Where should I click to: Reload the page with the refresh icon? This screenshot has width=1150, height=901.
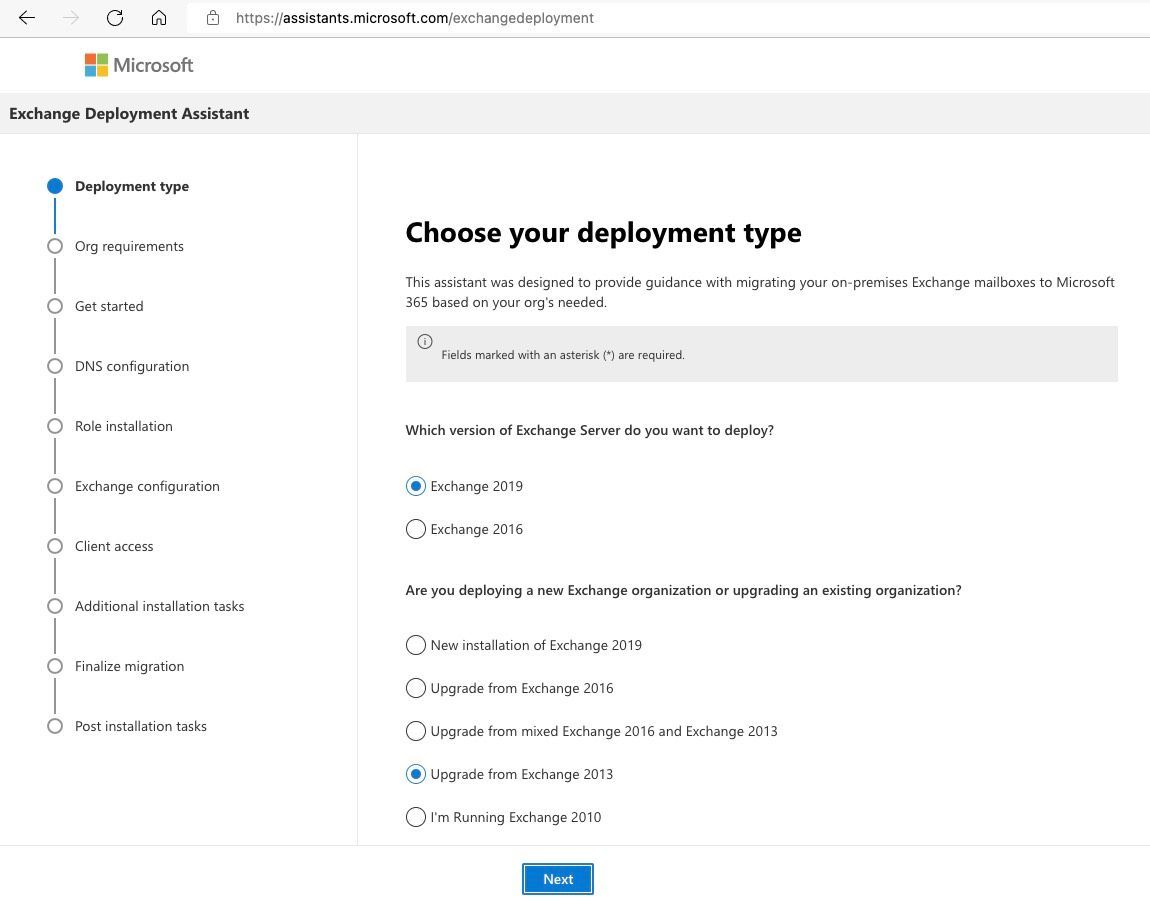(x=115, y=18)
